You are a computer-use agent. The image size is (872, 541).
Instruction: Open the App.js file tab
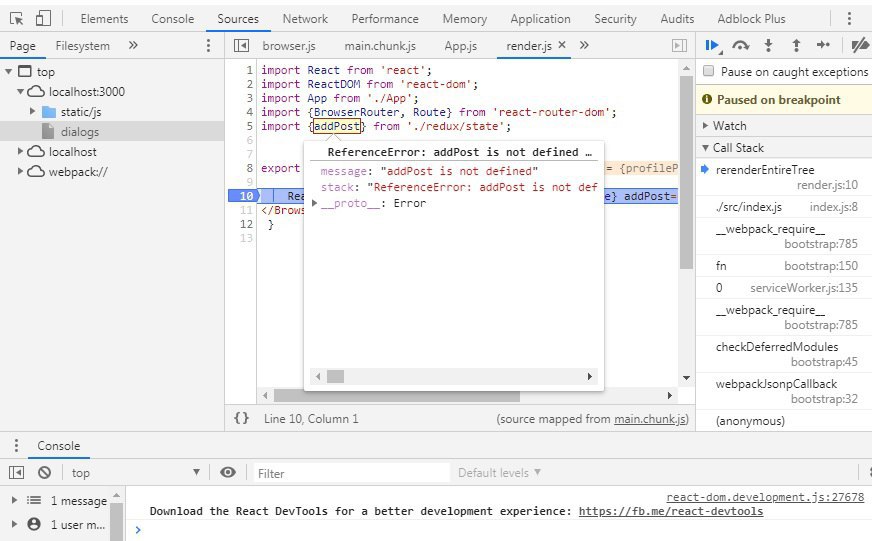[460, 46]
